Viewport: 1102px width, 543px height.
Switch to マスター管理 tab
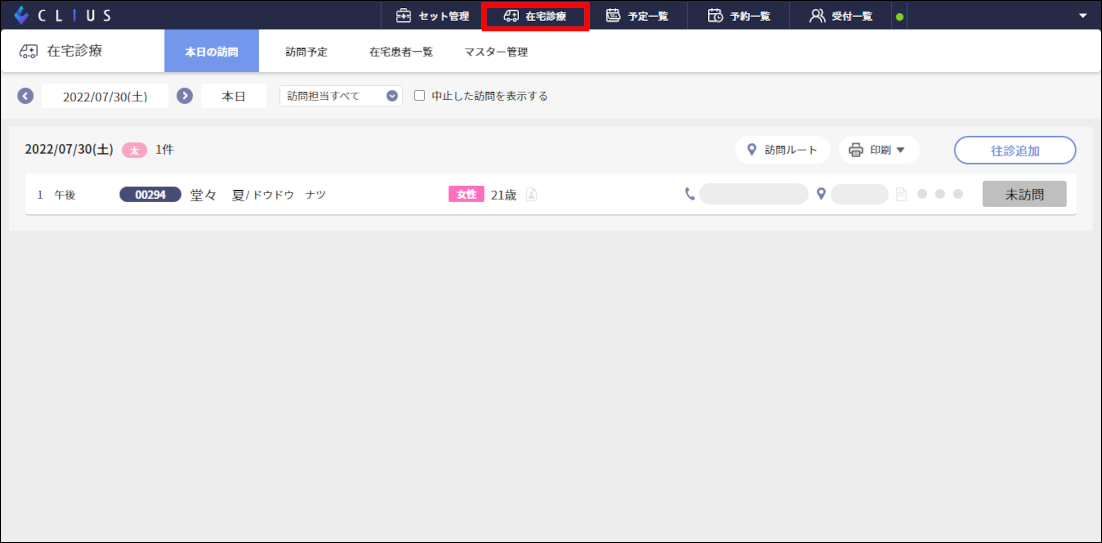pyautogui.click(x=496, y=51)
